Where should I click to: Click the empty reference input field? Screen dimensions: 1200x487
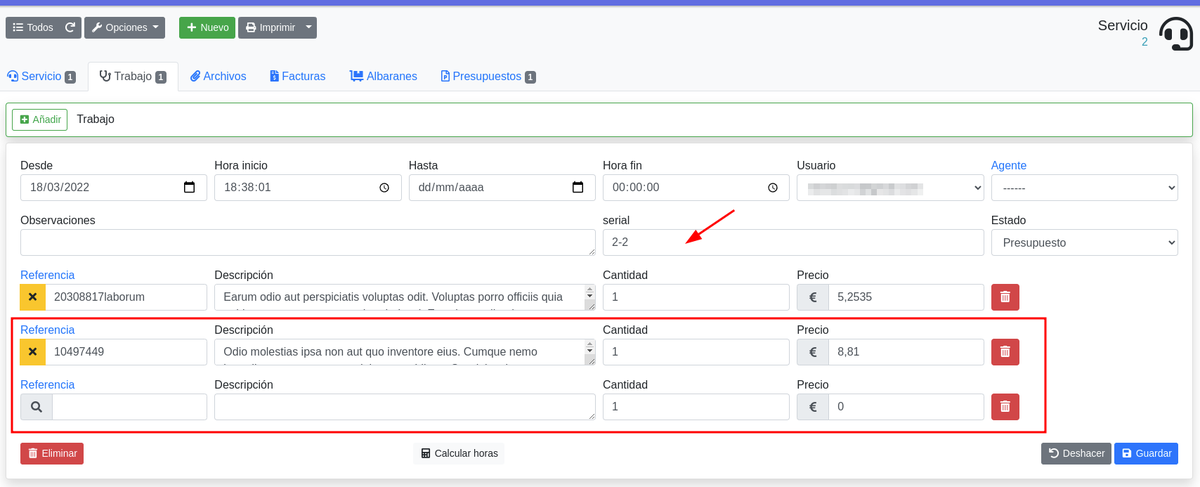point(129,407)
